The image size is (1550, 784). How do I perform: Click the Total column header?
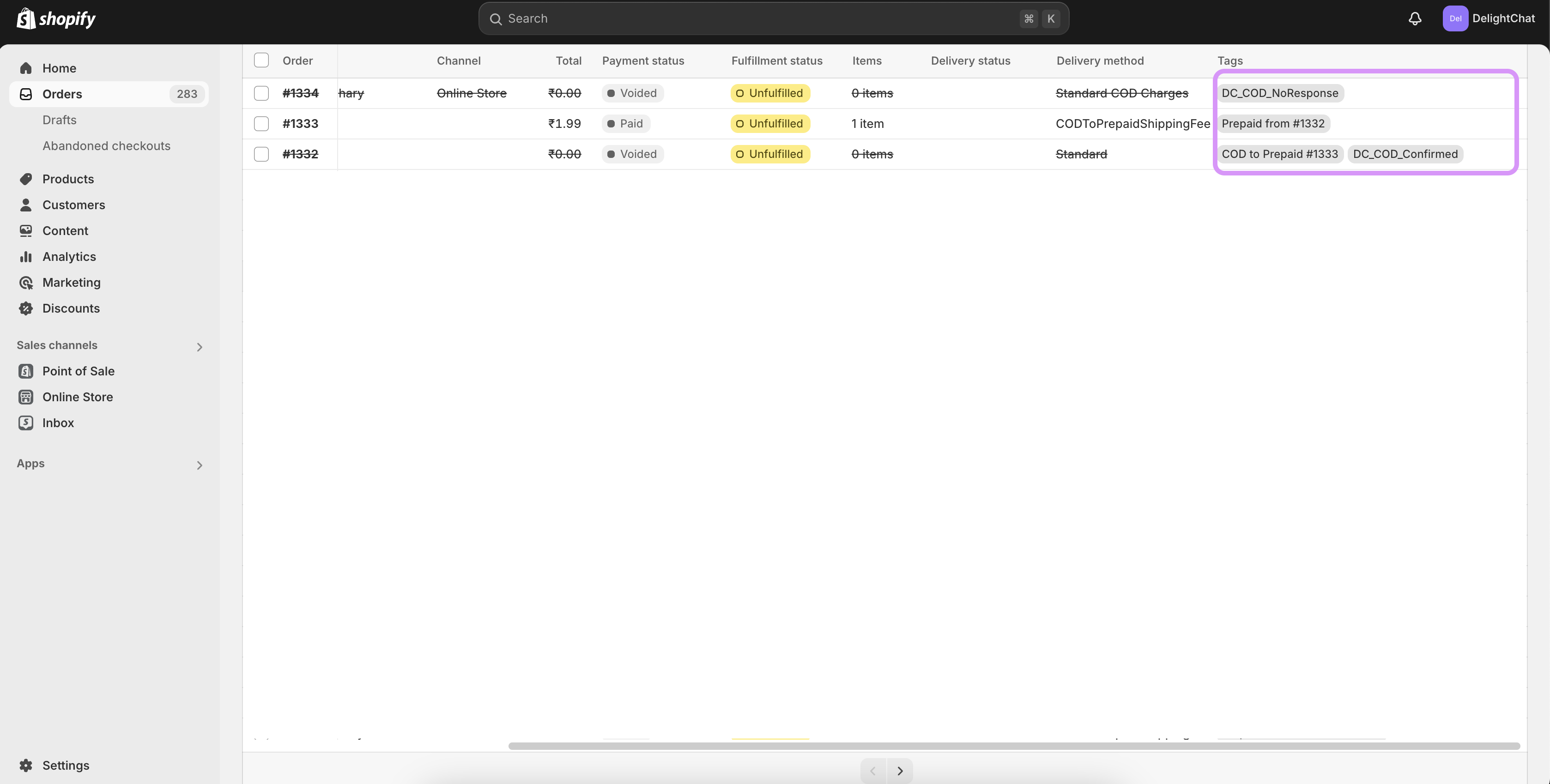569,61
